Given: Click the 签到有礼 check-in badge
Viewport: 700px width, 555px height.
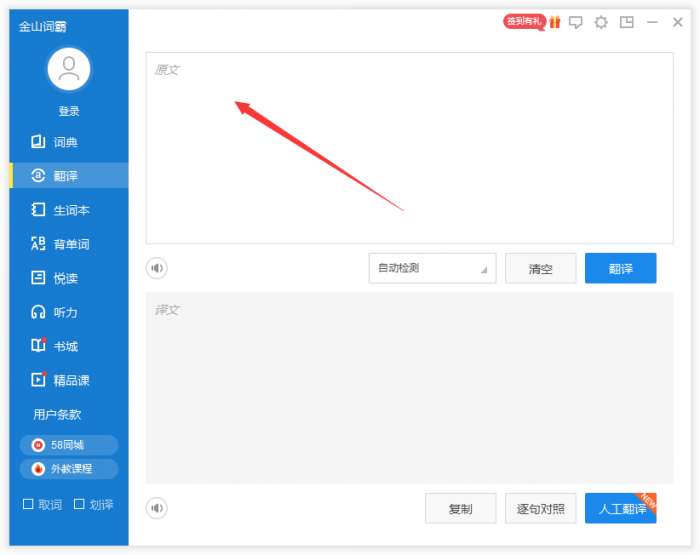Looking at the screenshot, I should click(524, 21).
